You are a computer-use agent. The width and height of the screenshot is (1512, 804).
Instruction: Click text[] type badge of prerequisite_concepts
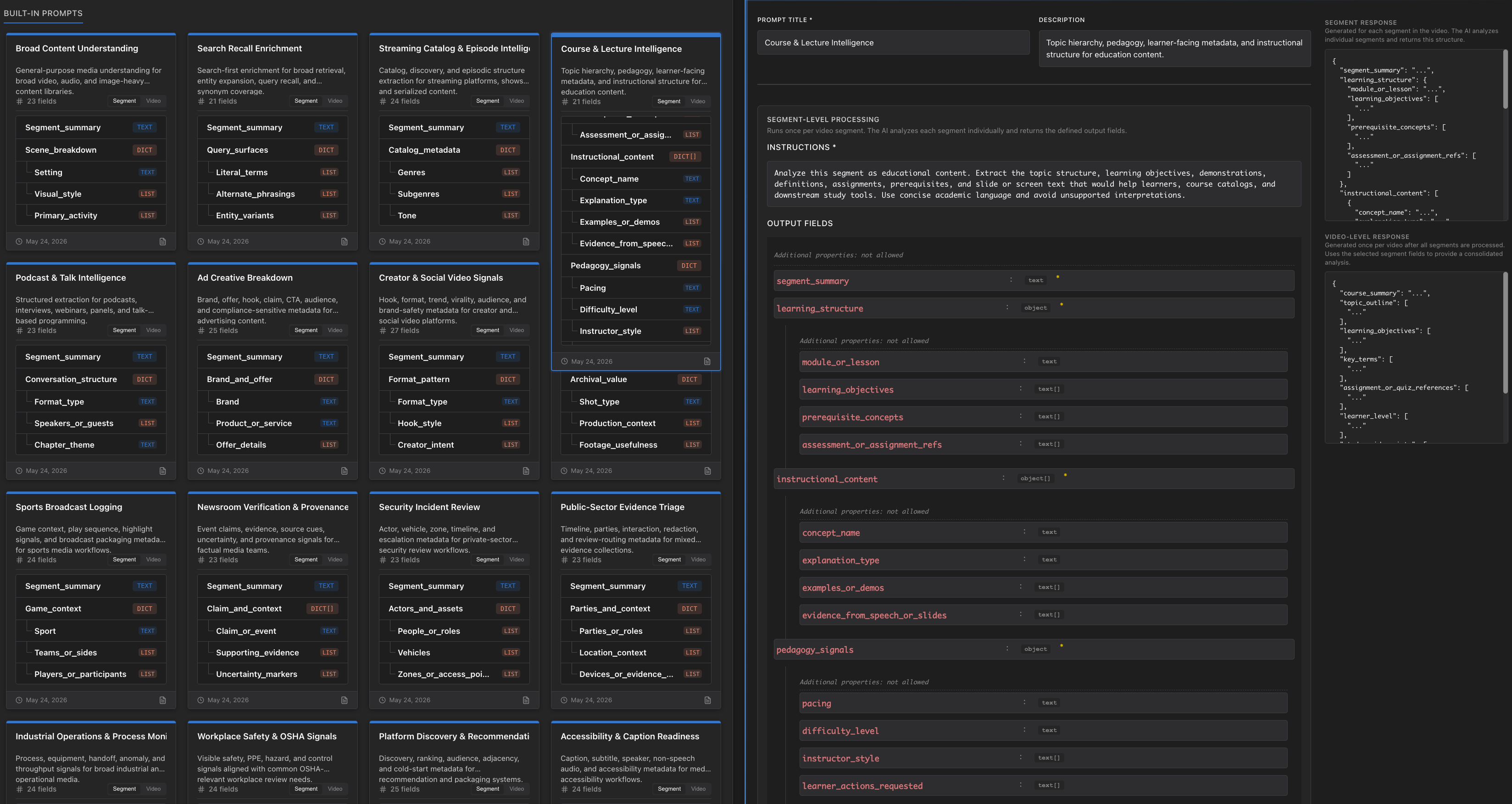tap(1049, 416)
